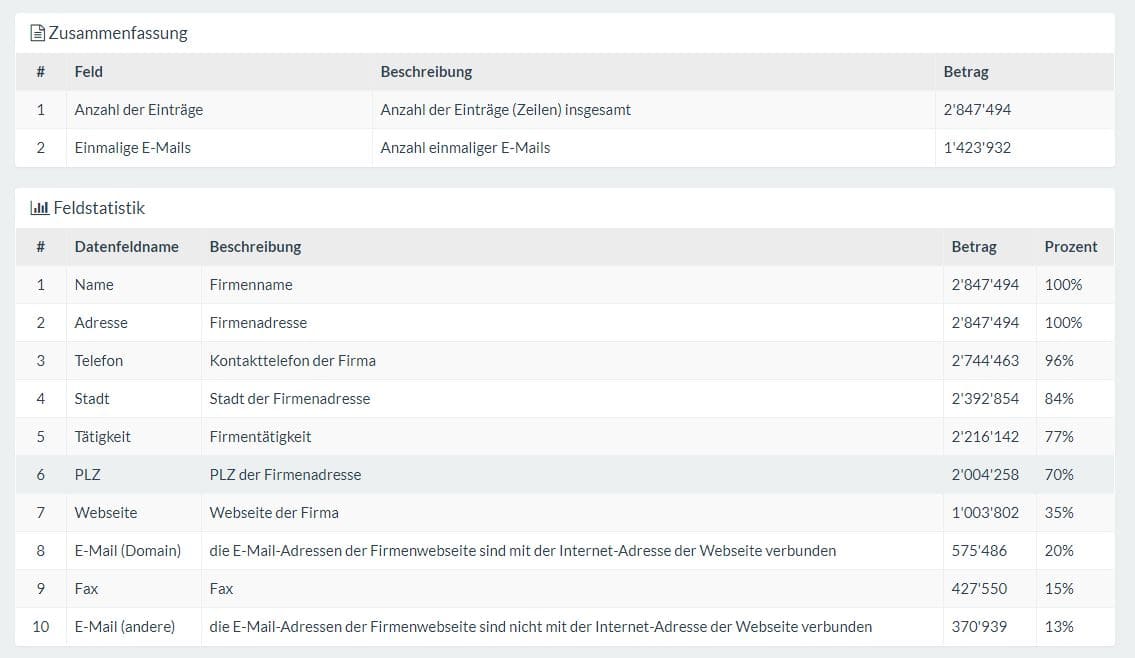Viewport: 1135px width, 658px height.
Task: Click the Tätigkeit field name cell
Action: [x=102, y=436]
